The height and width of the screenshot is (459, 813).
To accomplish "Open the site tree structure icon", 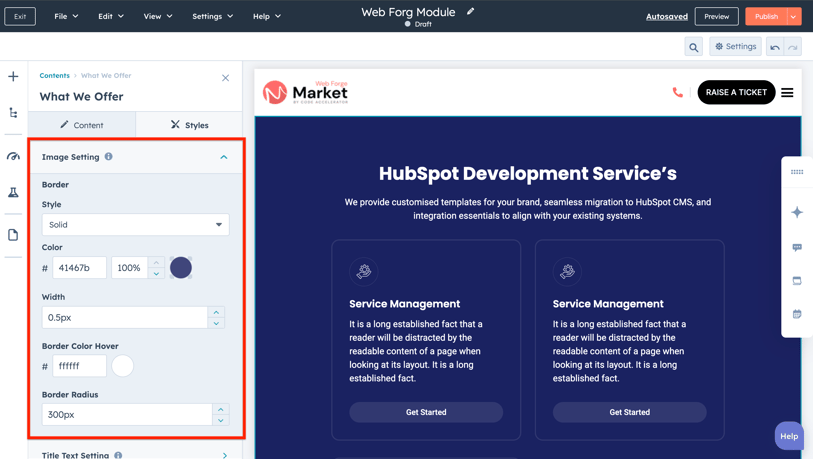I will [x=13, y=113].
